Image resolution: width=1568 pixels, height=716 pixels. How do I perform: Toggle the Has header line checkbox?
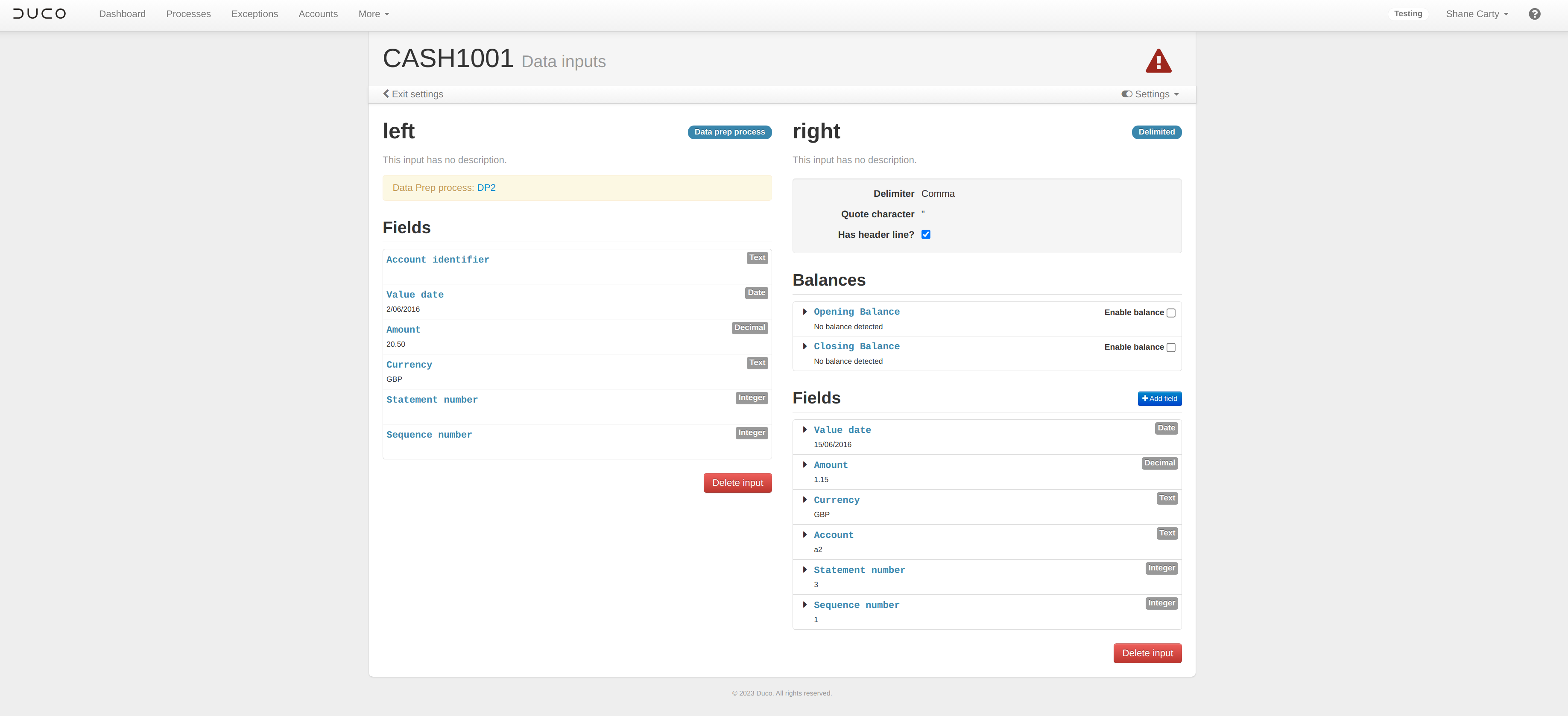point(926,234)
